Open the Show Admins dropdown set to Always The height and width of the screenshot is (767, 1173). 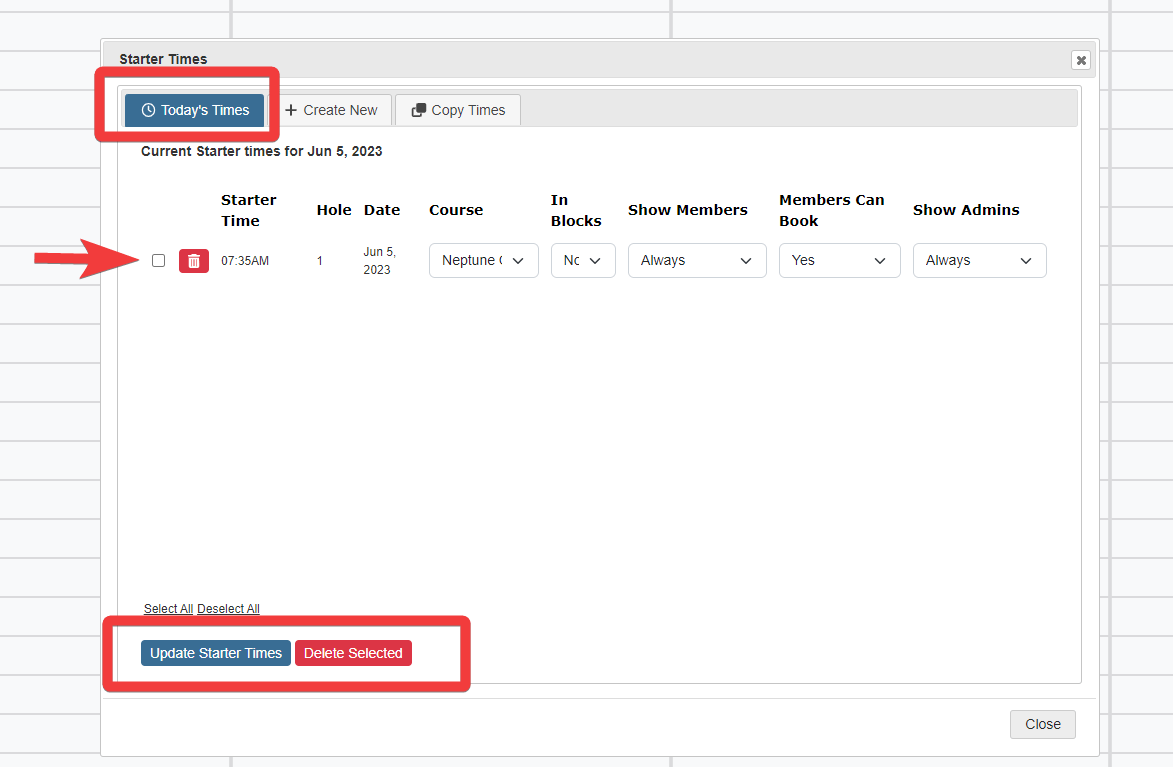tap(979, 260)
